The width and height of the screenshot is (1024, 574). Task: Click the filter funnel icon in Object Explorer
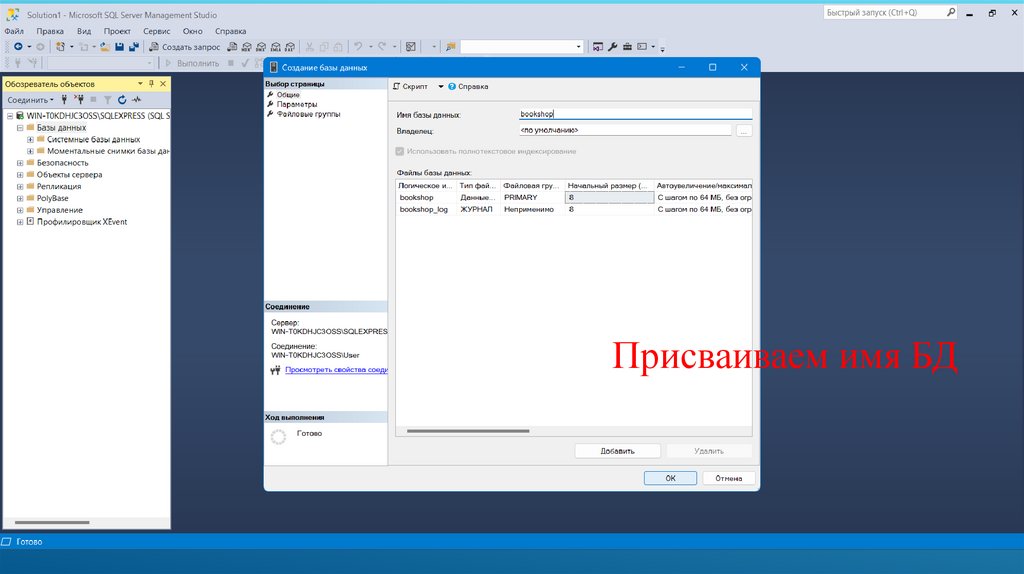pyautogui.click(x=108, y=100)
